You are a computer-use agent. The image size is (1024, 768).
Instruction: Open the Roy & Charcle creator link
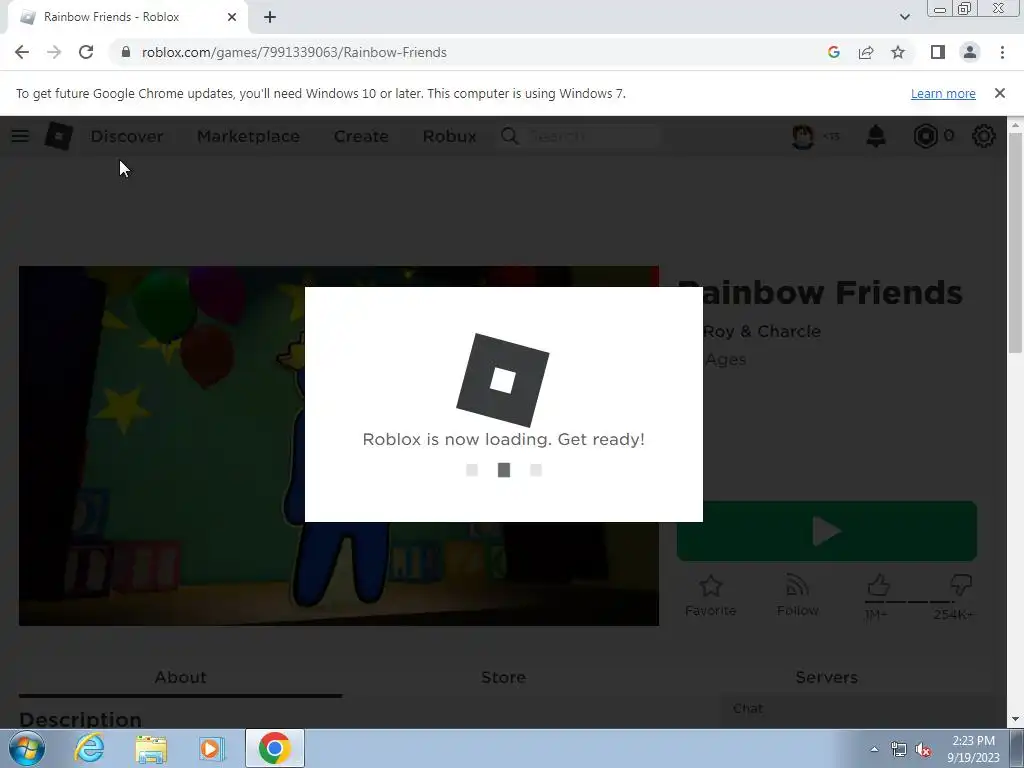pos(761,331)
